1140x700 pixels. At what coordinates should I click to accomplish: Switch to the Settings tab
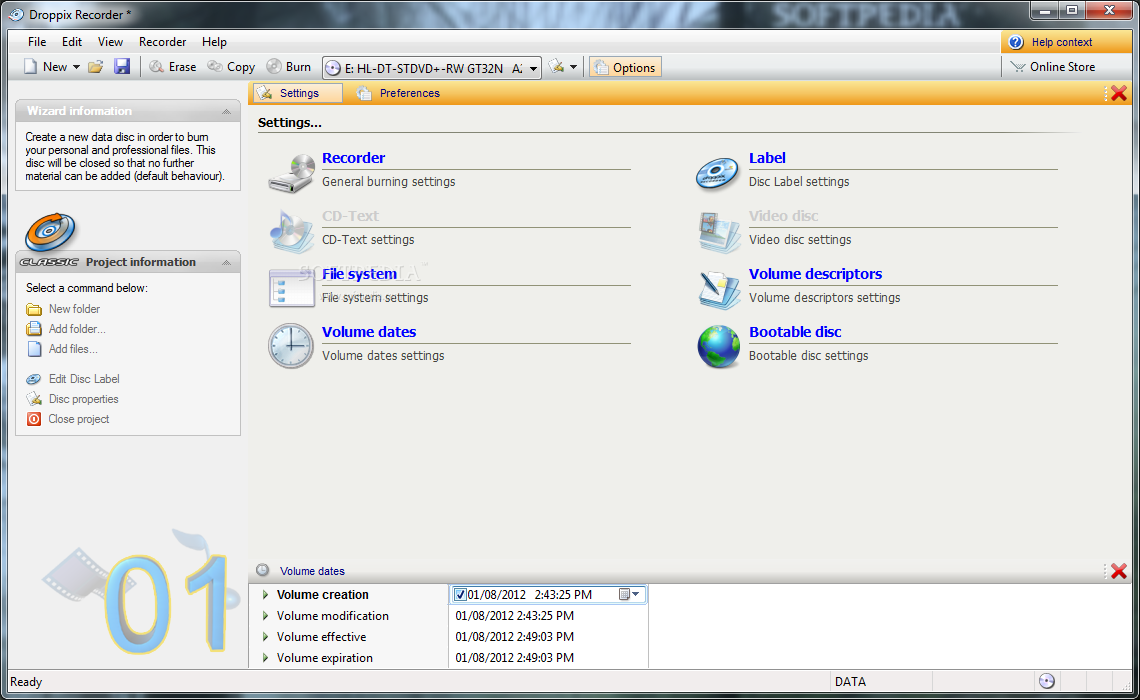click(297, 93)
